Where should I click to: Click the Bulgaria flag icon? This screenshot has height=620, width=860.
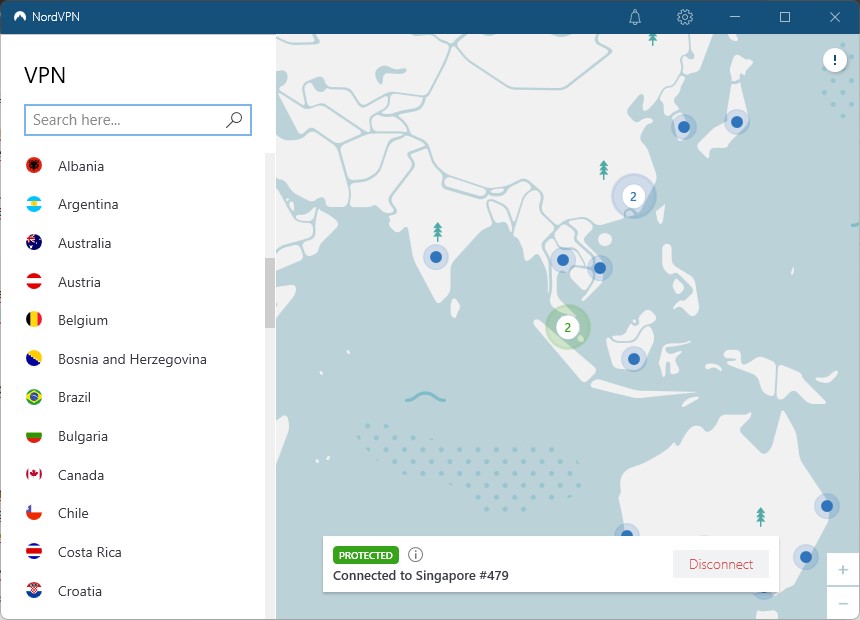(x=34, y=436)
